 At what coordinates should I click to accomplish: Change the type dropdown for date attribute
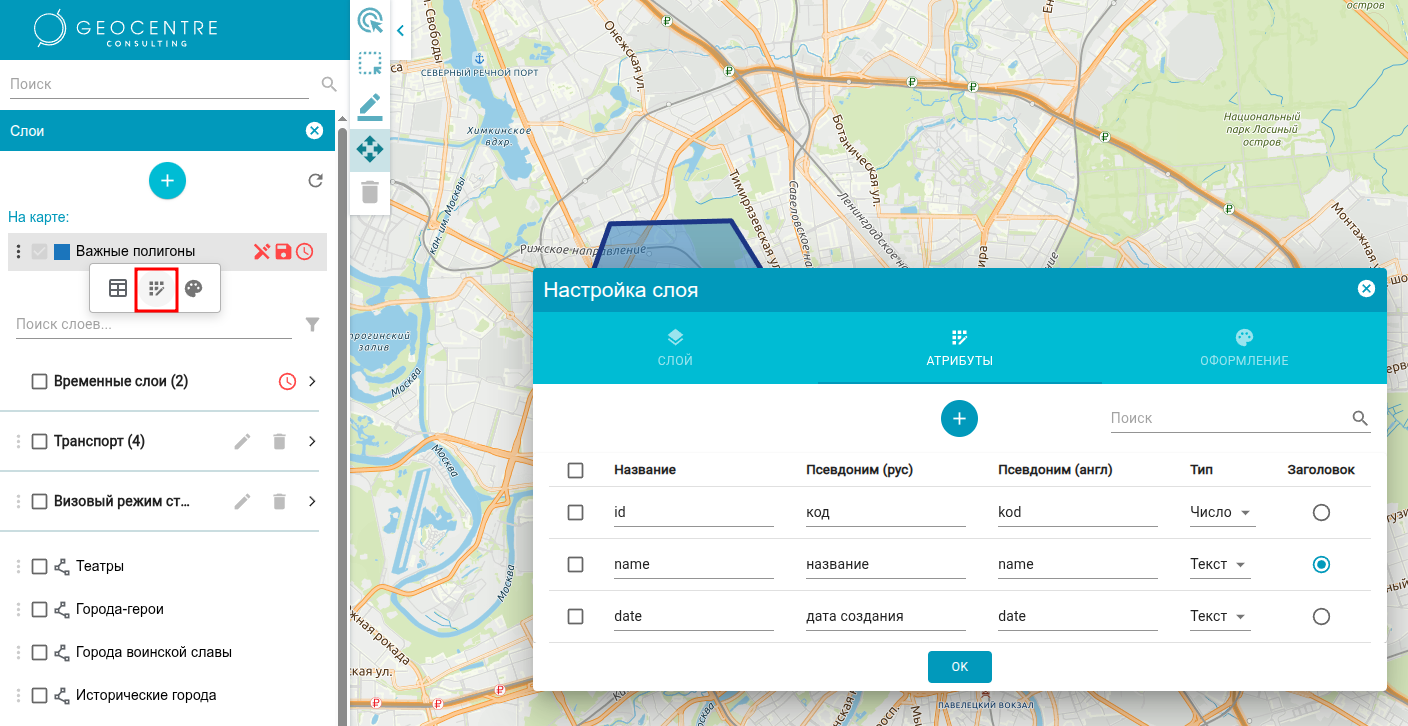click(x=1220, y=616)
